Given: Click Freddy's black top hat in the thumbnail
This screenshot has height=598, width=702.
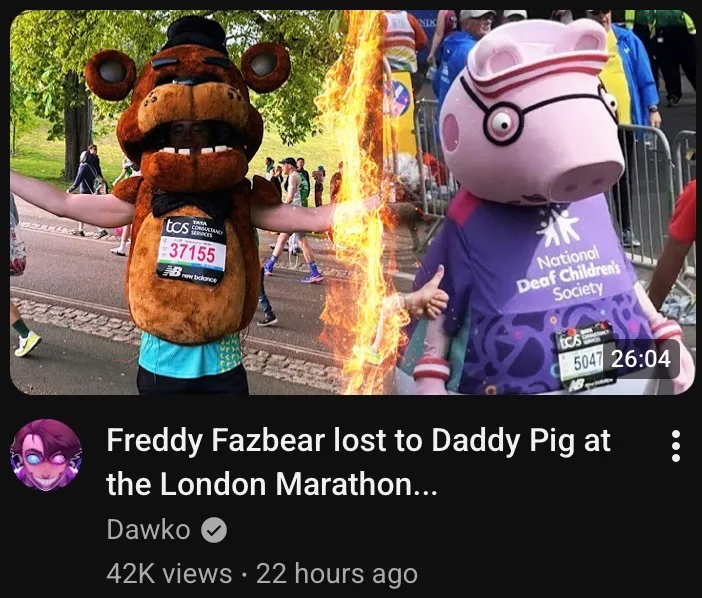Looking at the screenshot, I should click(x=195, y=34).
